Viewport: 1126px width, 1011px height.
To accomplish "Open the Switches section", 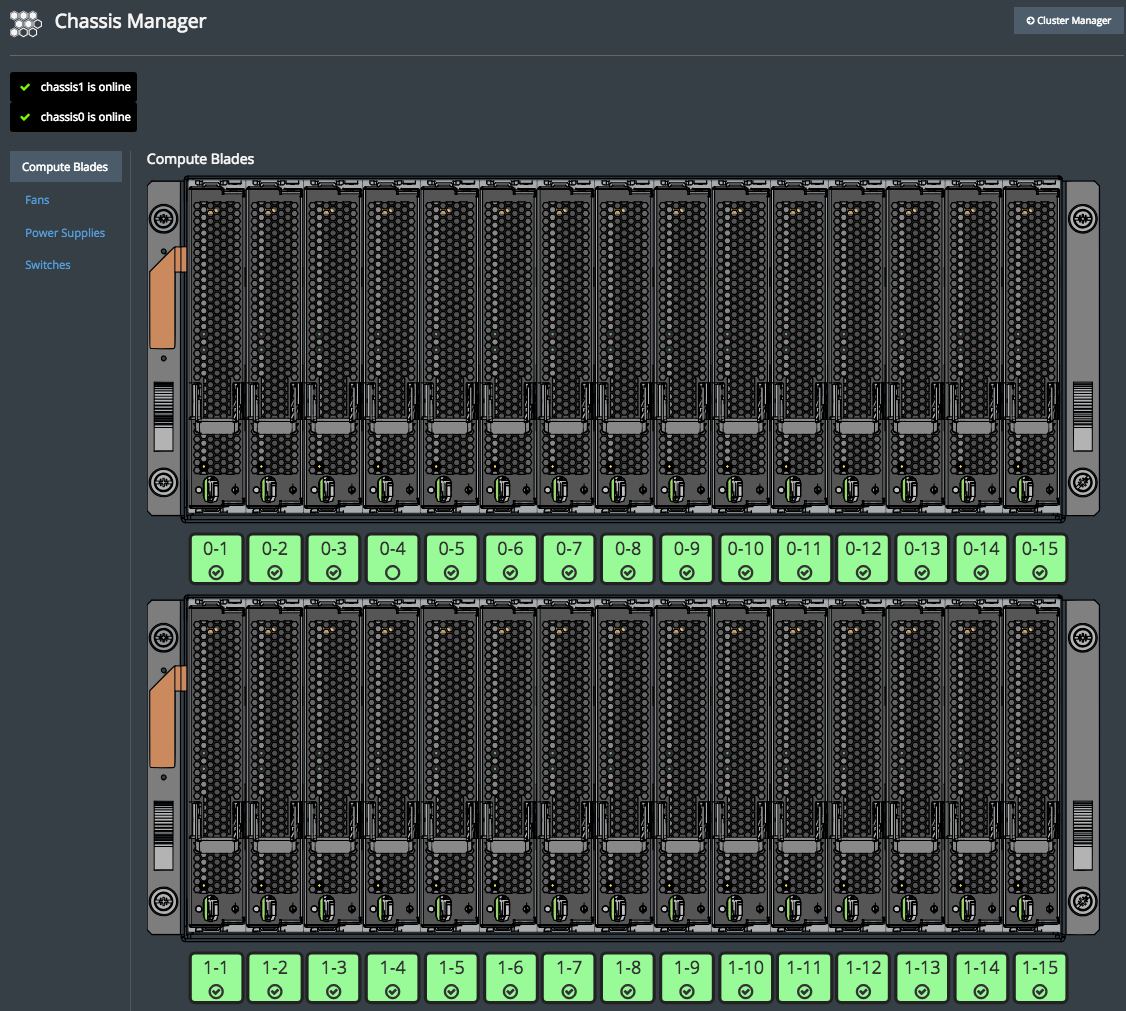I will click(48, 265).
